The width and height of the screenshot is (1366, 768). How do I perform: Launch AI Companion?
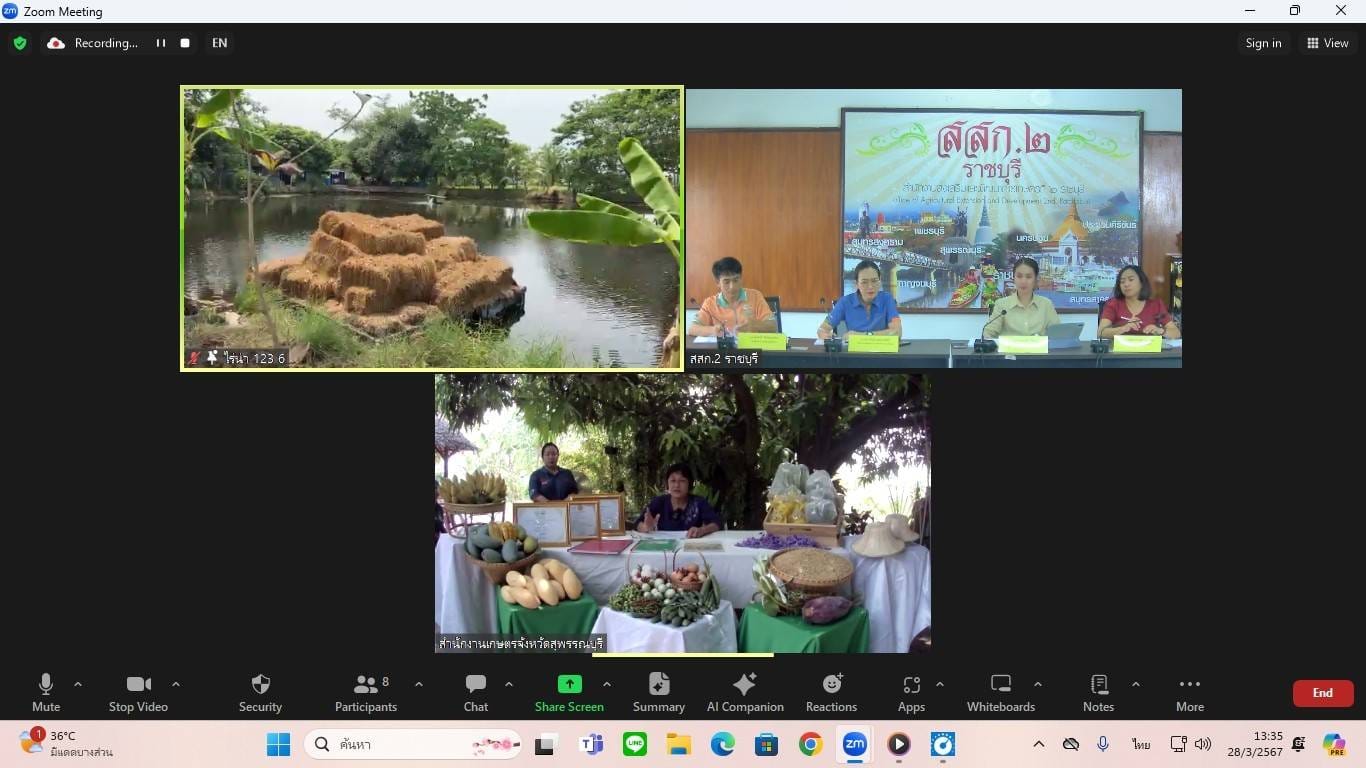(x=745, y=692)
